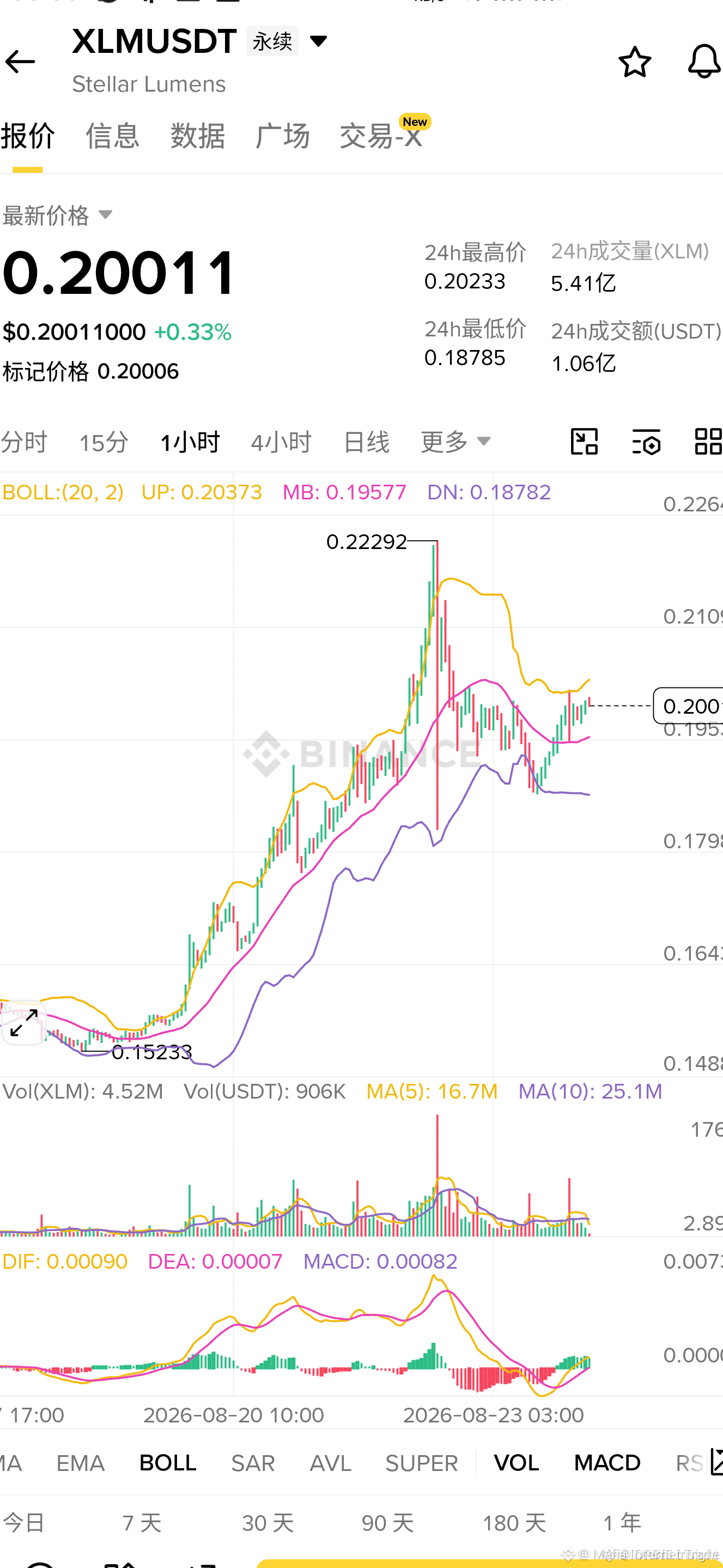This screenshot has height=1568, width=723.
Task: Tap the MACD: 0.00082 value label
Action: point(380,1261)
